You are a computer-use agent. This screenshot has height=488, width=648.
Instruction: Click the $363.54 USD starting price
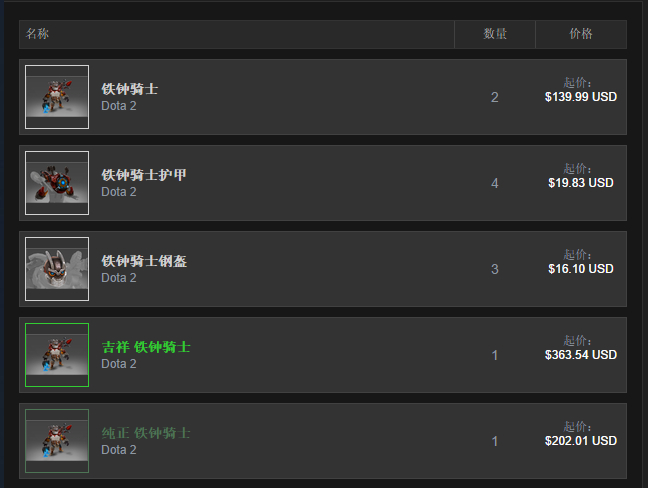(581, 356)
